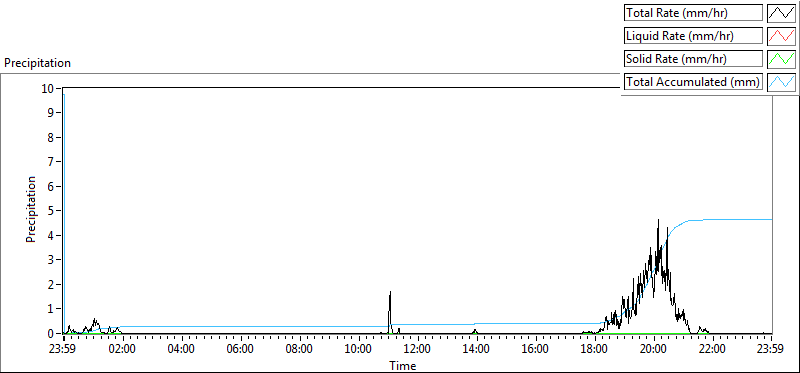Click the 10:00 time axis label
800x373 pixels.
[359, 350]
